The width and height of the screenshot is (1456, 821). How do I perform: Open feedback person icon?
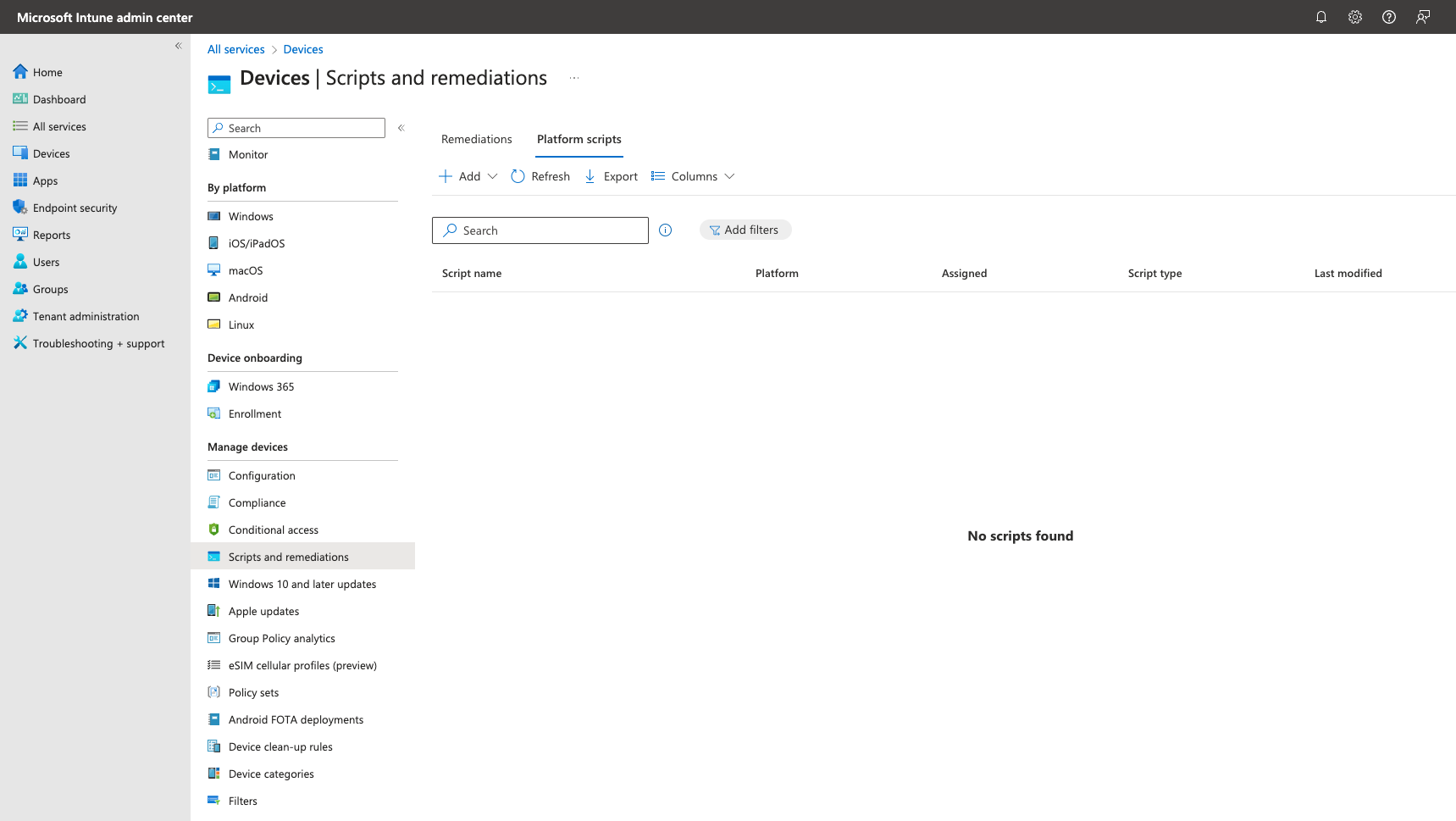click(x=1423, y=17)
